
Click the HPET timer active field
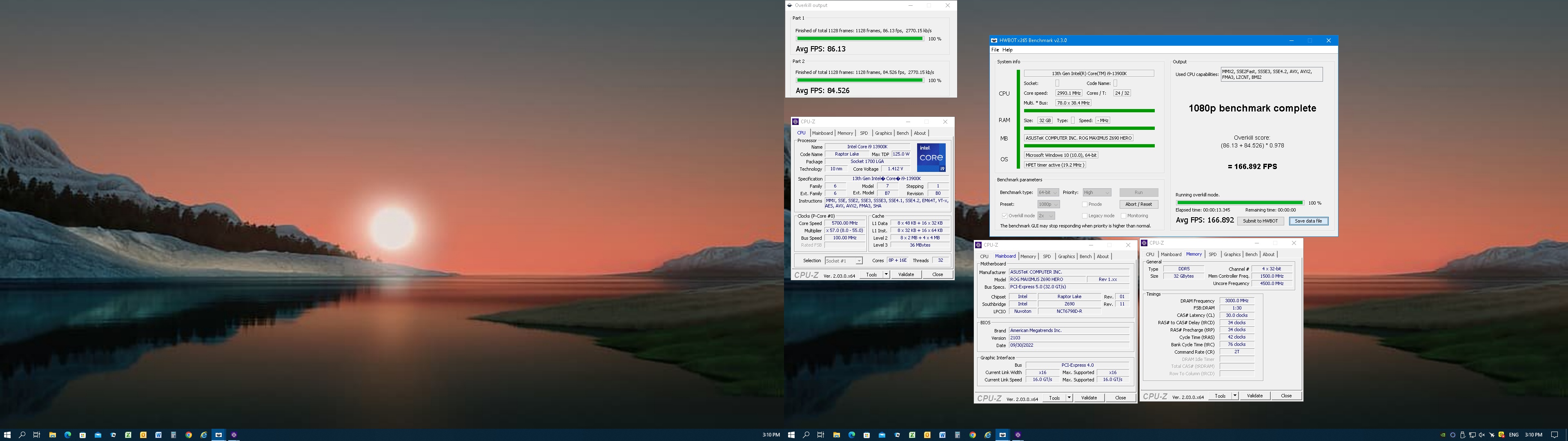click(x=1055, y=165)
